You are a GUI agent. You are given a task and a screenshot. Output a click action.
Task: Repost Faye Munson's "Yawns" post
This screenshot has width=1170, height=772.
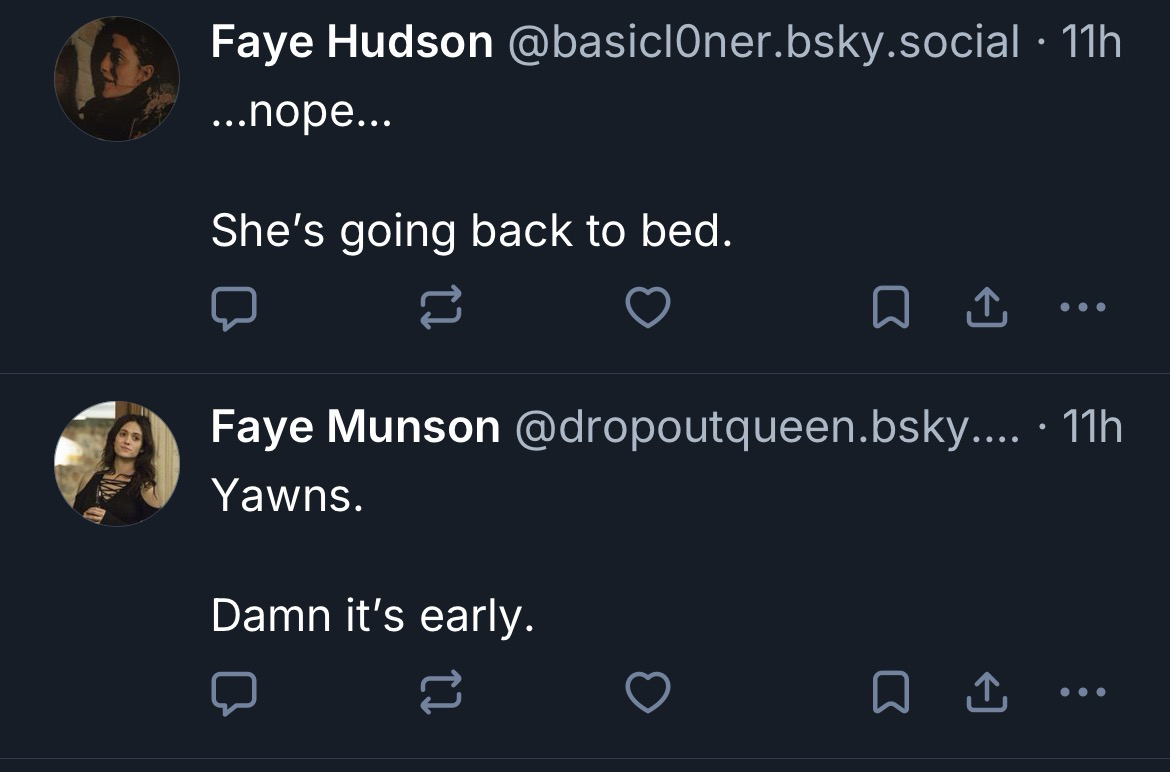click(441, 692)
